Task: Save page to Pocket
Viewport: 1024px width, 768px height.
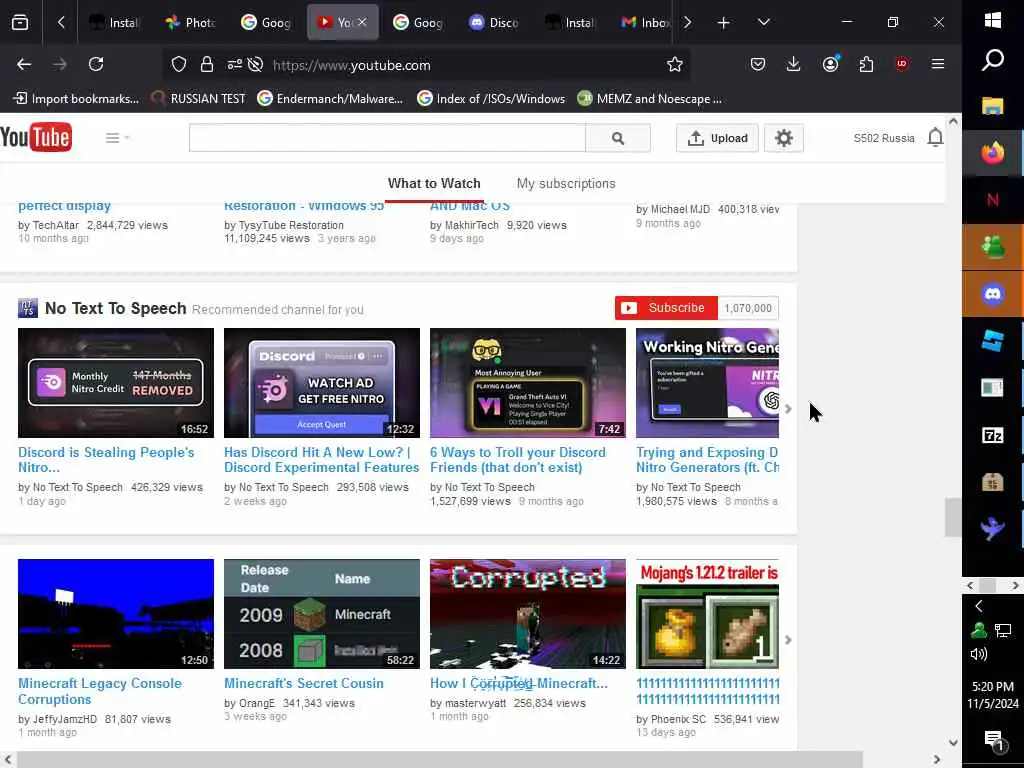Action: tap(758, 64)
